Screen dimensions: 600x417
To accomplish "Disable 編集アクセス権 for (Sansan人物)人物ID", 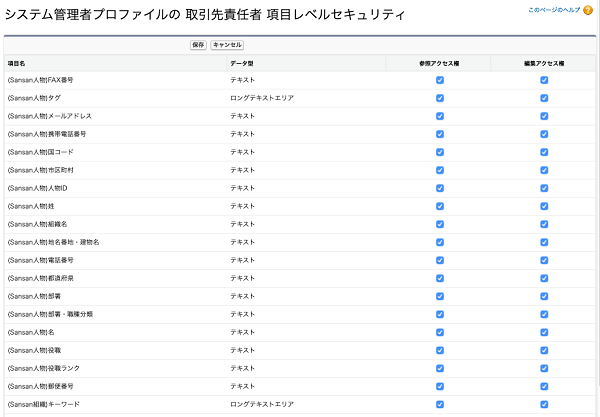I will [544, 188].
